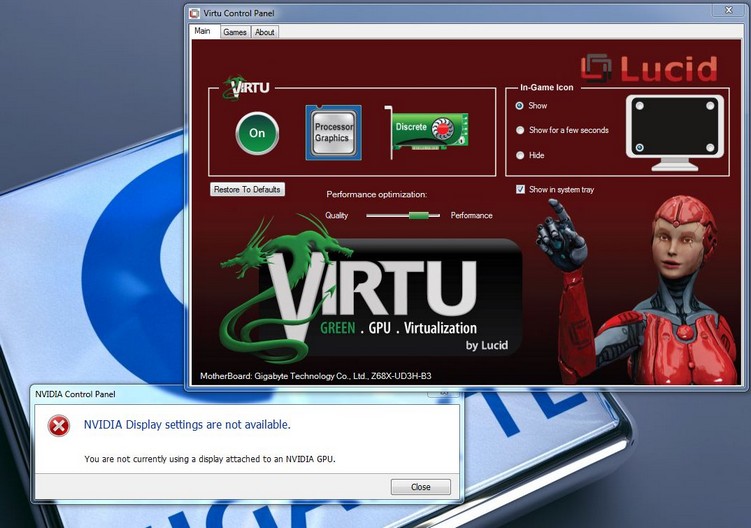Image resolution: width=751 pixels, height=528 pixels.
Task: Click the Performance optimization slider handle
Action: tap(418, 216)
